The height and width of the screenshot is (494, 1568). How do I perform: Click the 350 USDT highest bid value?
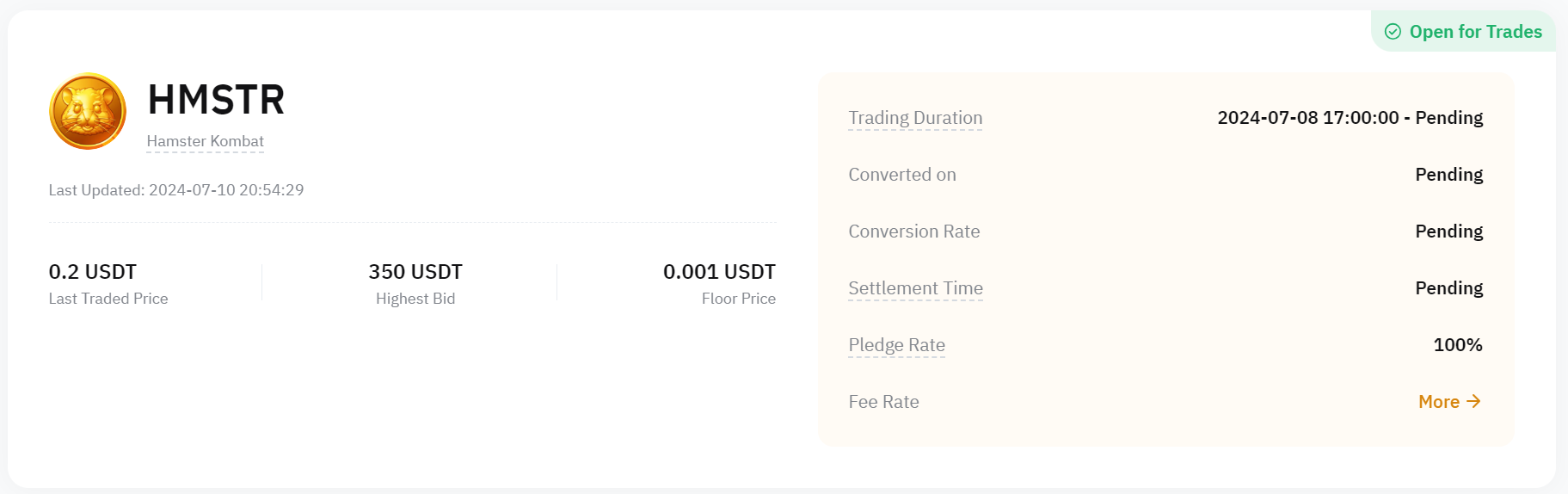click(x=415, y=272)
